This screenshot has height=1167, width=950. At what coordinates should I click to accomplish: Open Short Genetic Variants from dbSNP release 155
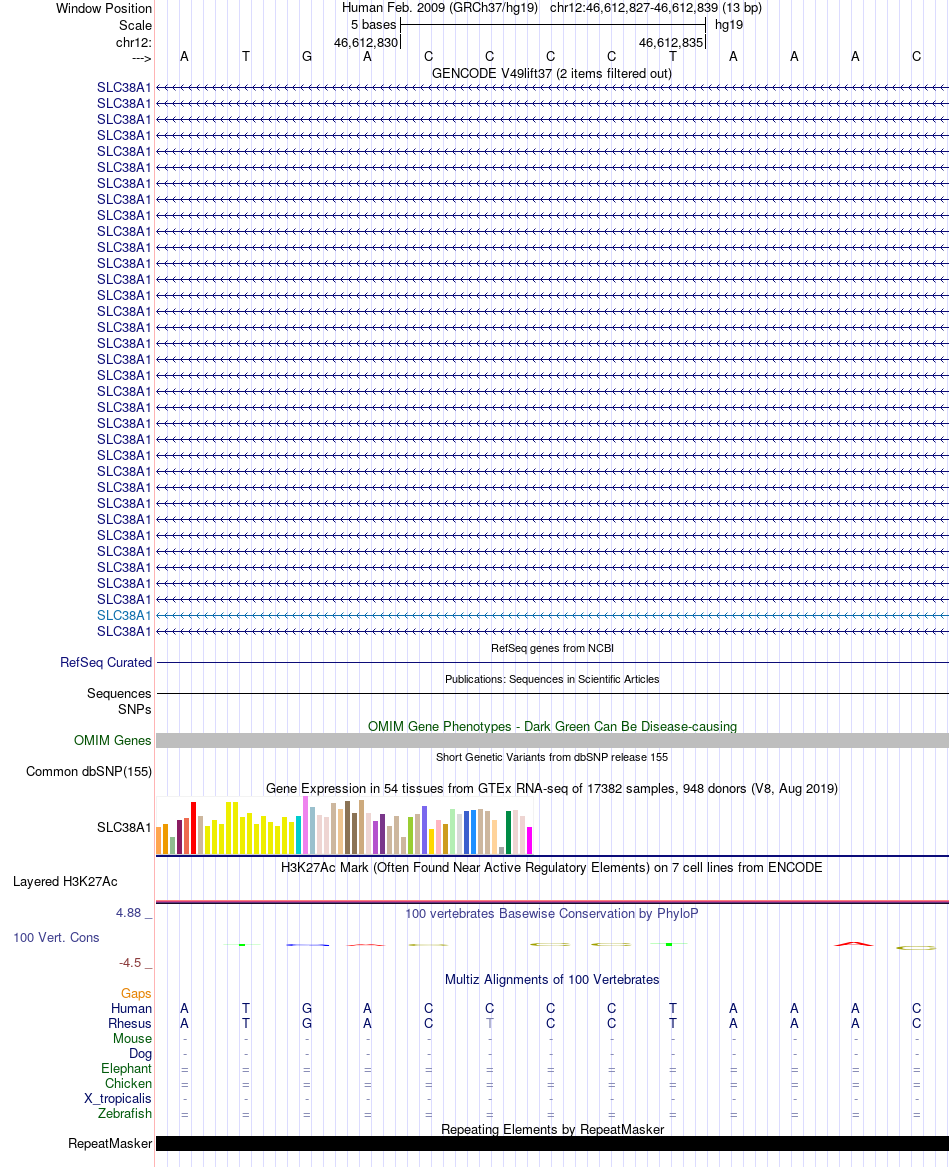click(552, 757)
